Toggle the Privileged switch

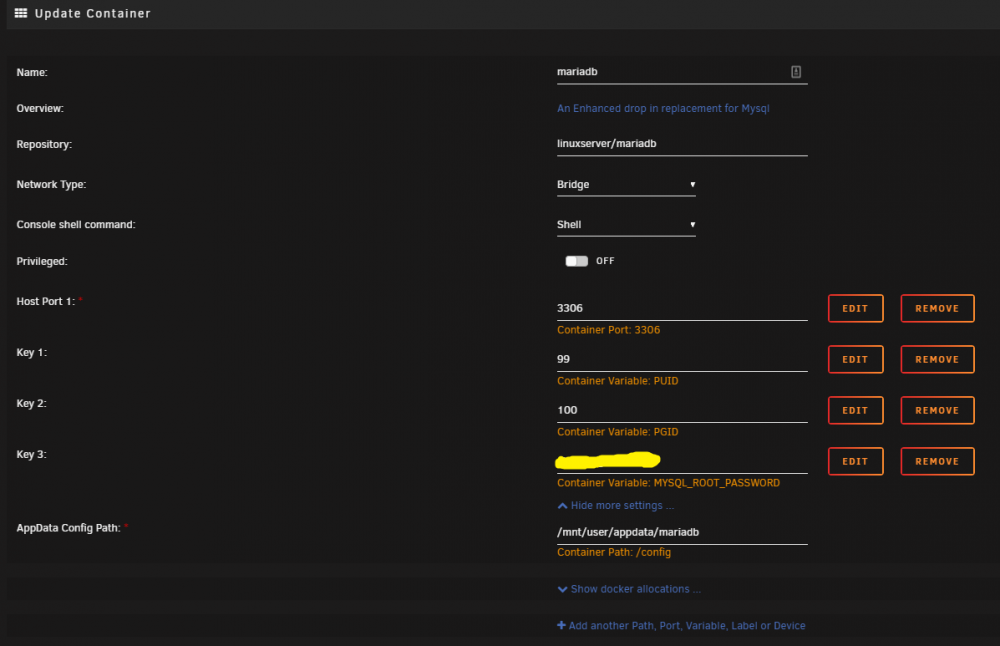577,261
